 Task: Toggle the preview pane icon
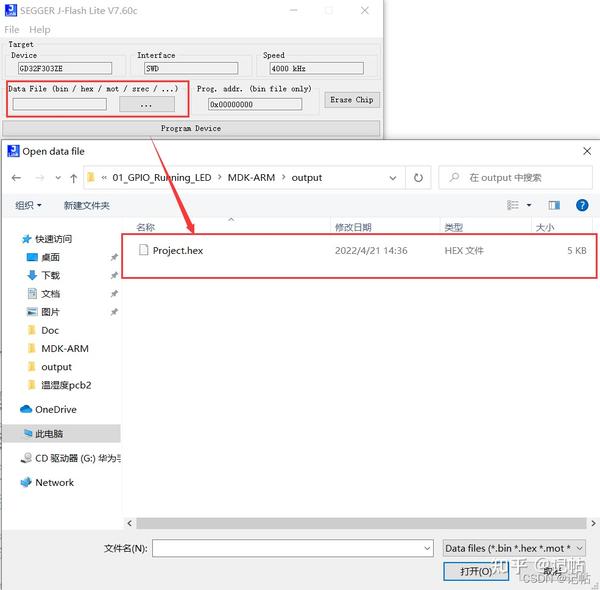tap(554, 205)
